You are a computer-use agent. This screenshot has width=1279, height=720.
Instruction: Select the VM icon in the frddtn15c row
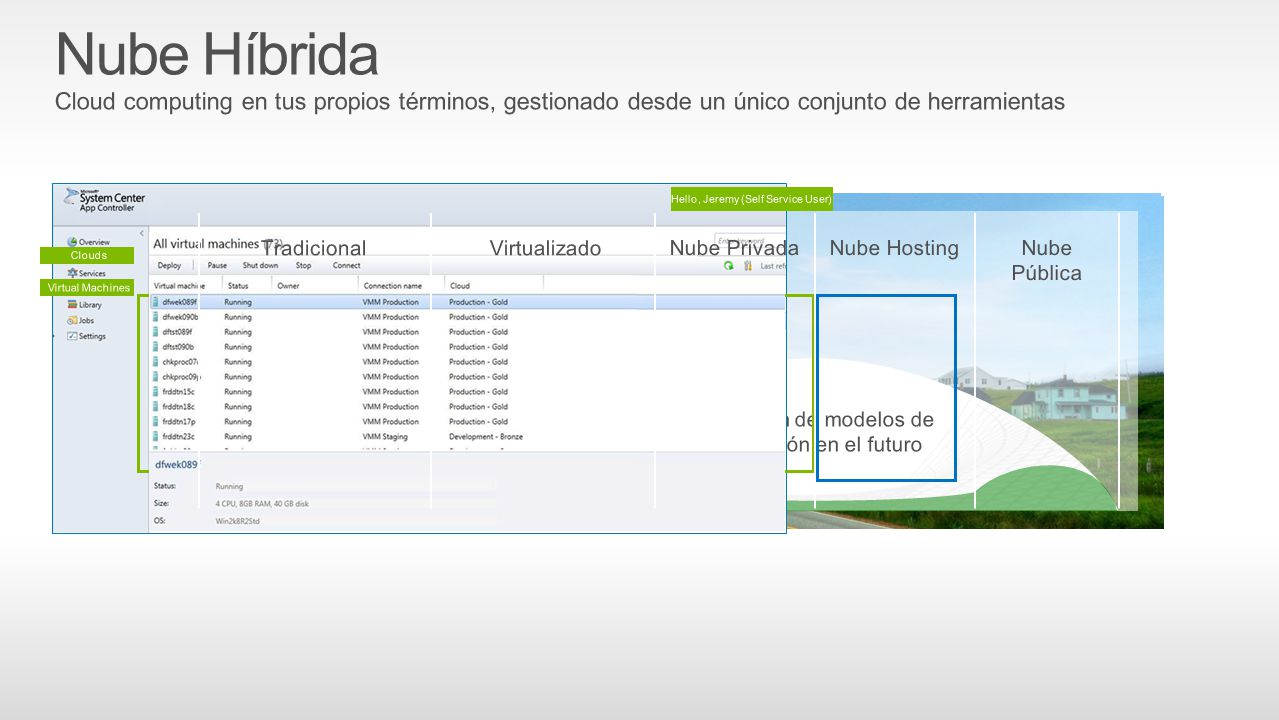point(156,392)
